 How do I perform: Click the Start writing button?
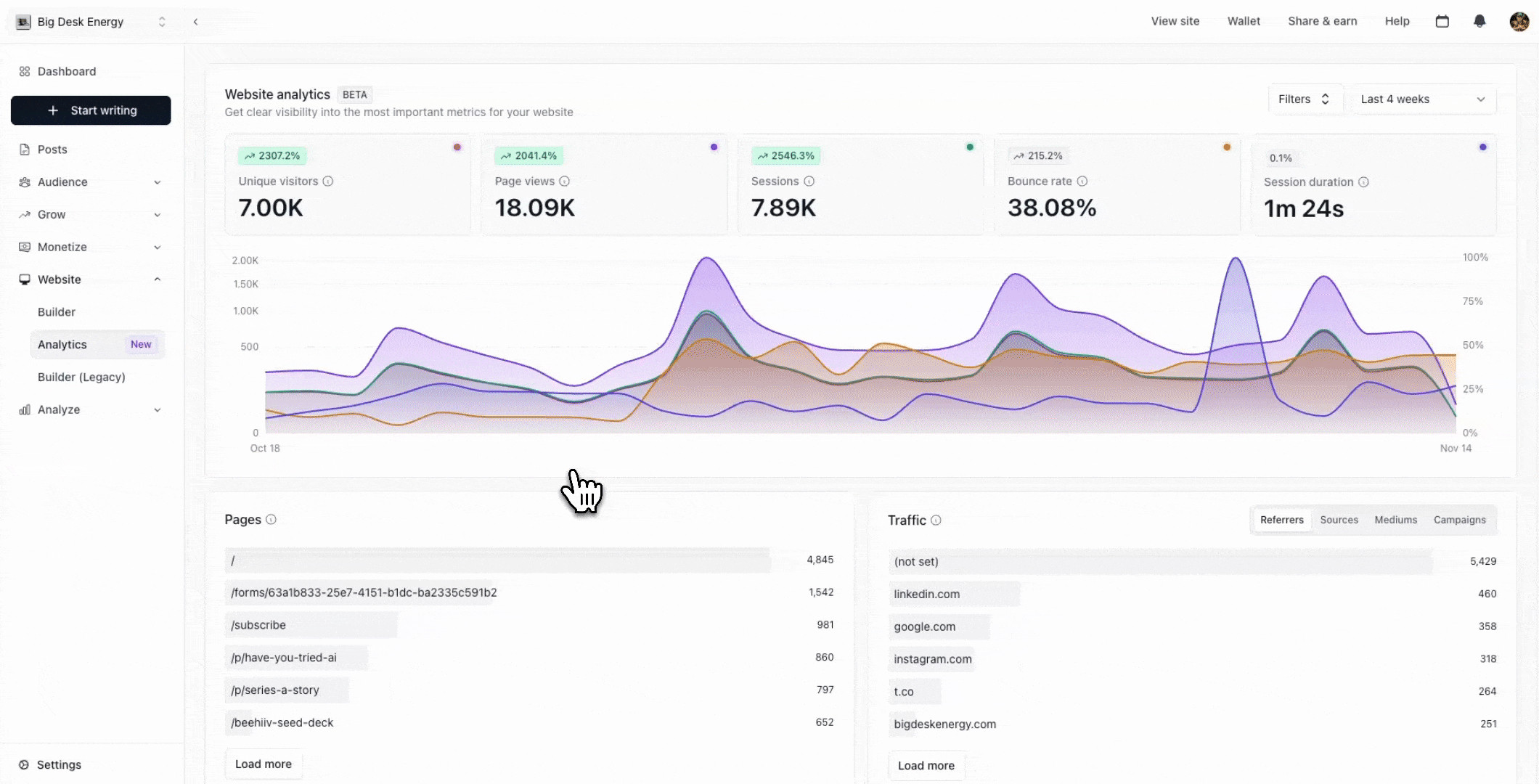coord(91,110)
